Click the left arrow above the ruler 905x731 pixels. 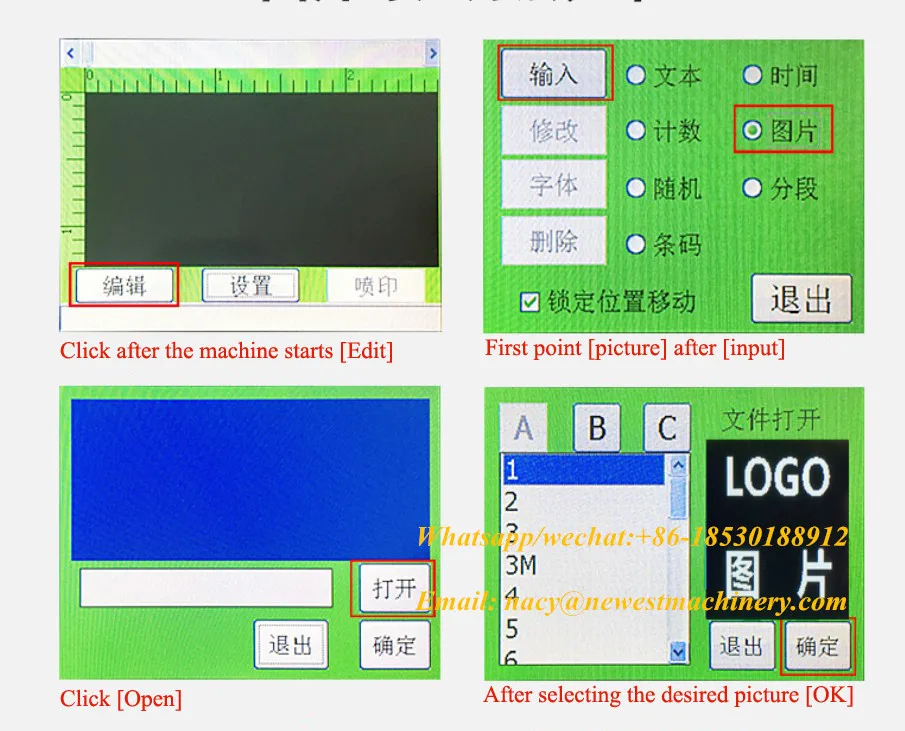tap(70, 54)
